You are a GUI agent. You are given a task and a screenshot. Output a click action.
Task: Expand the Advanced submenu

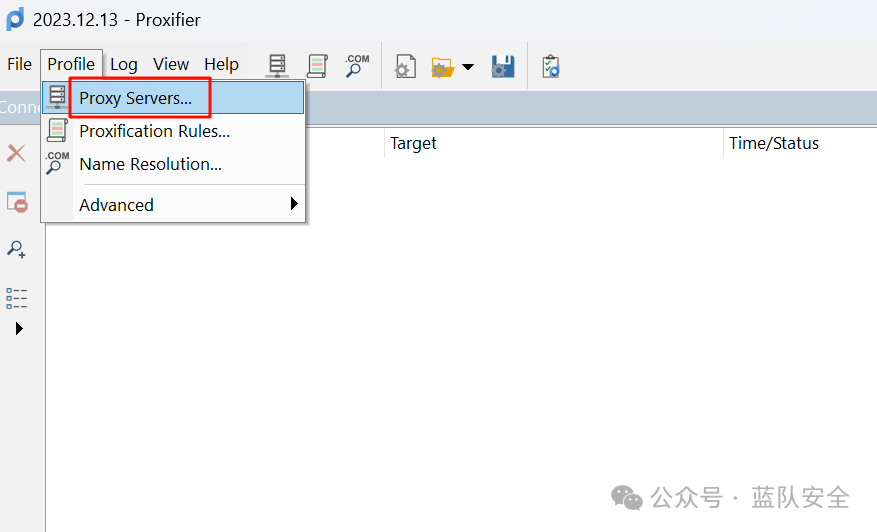point(173,205)
